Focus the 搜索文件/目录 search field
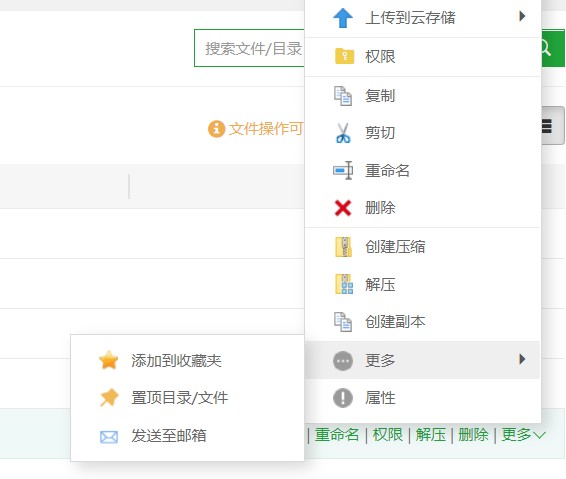Screen dimensions: 566x479 click(249, 48)
